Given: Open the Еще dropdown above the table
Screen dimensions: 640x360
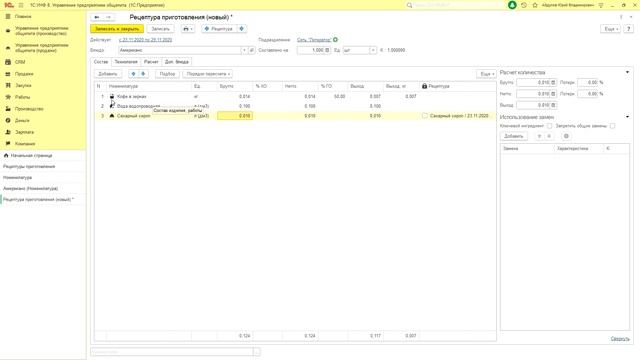Looking at the screenshot, I should [x=487, y=74].
